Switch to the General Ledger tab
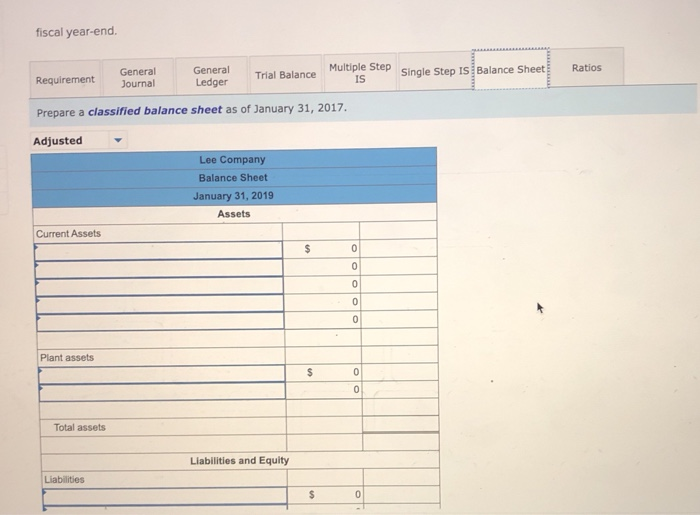Screen dimensions: 700x515 pos(212,76)
